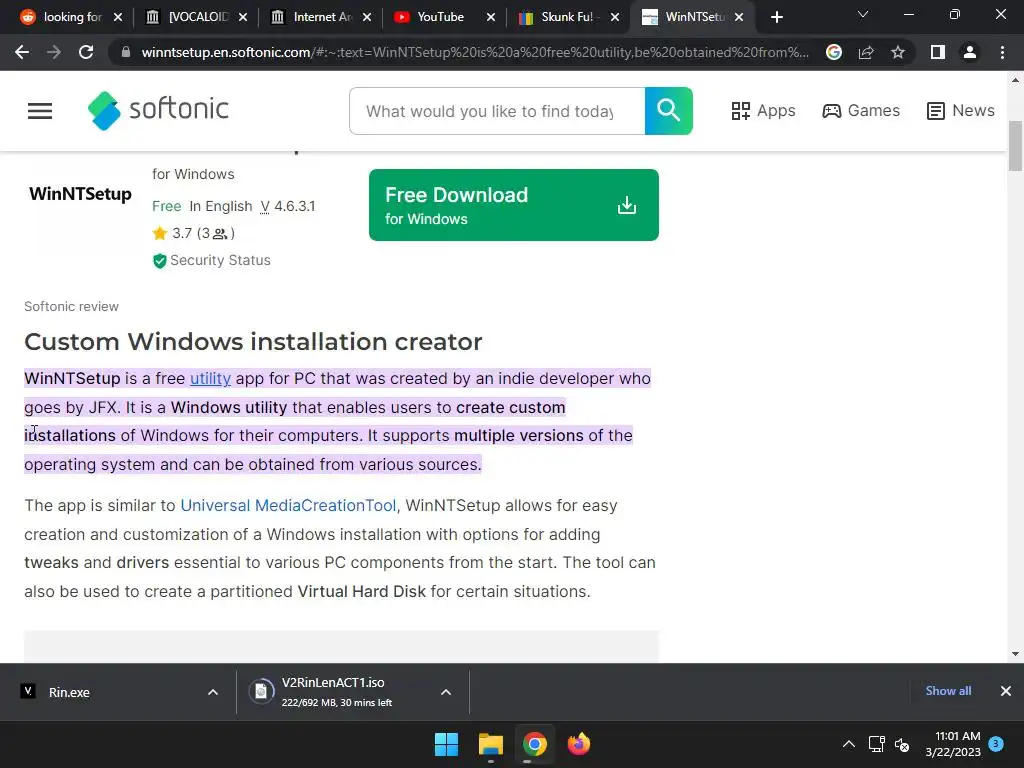This screenshot has height=768, width=1024.
Task: Open Windows Start menu
Action: pyautogui.click(x=447, y=744)
